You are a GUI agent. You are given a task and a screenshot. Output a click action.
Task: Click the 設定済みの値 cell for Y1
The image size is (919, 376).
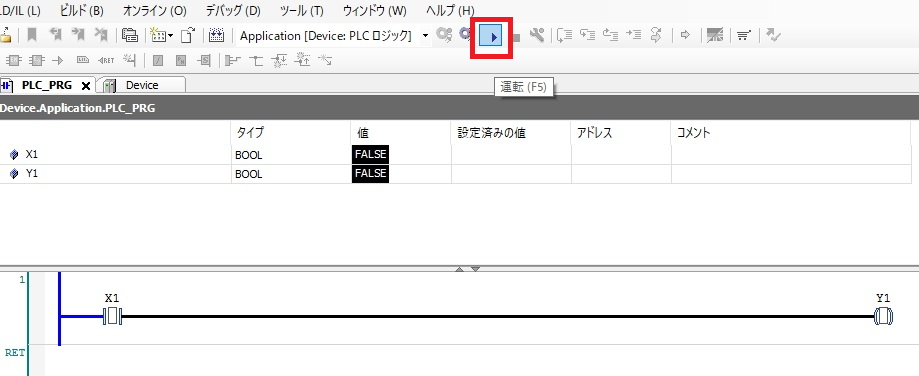click(x=511, y=174)
